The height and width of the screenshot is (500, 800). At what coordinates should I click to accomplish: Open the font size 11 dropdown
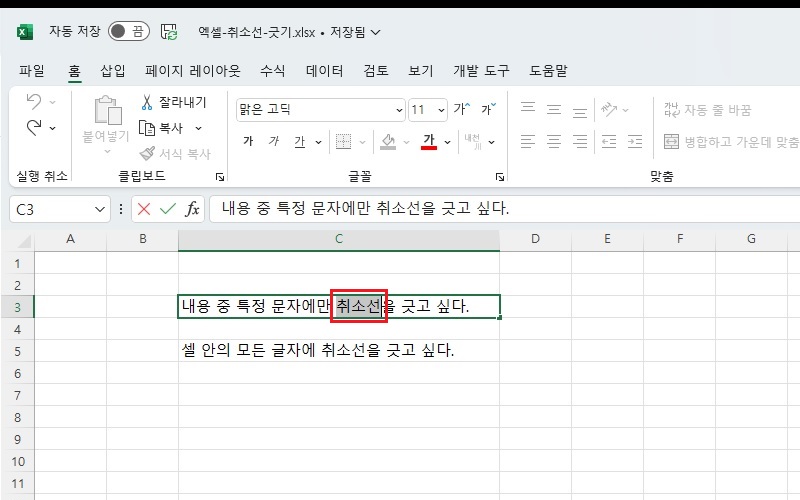point(441,110)
